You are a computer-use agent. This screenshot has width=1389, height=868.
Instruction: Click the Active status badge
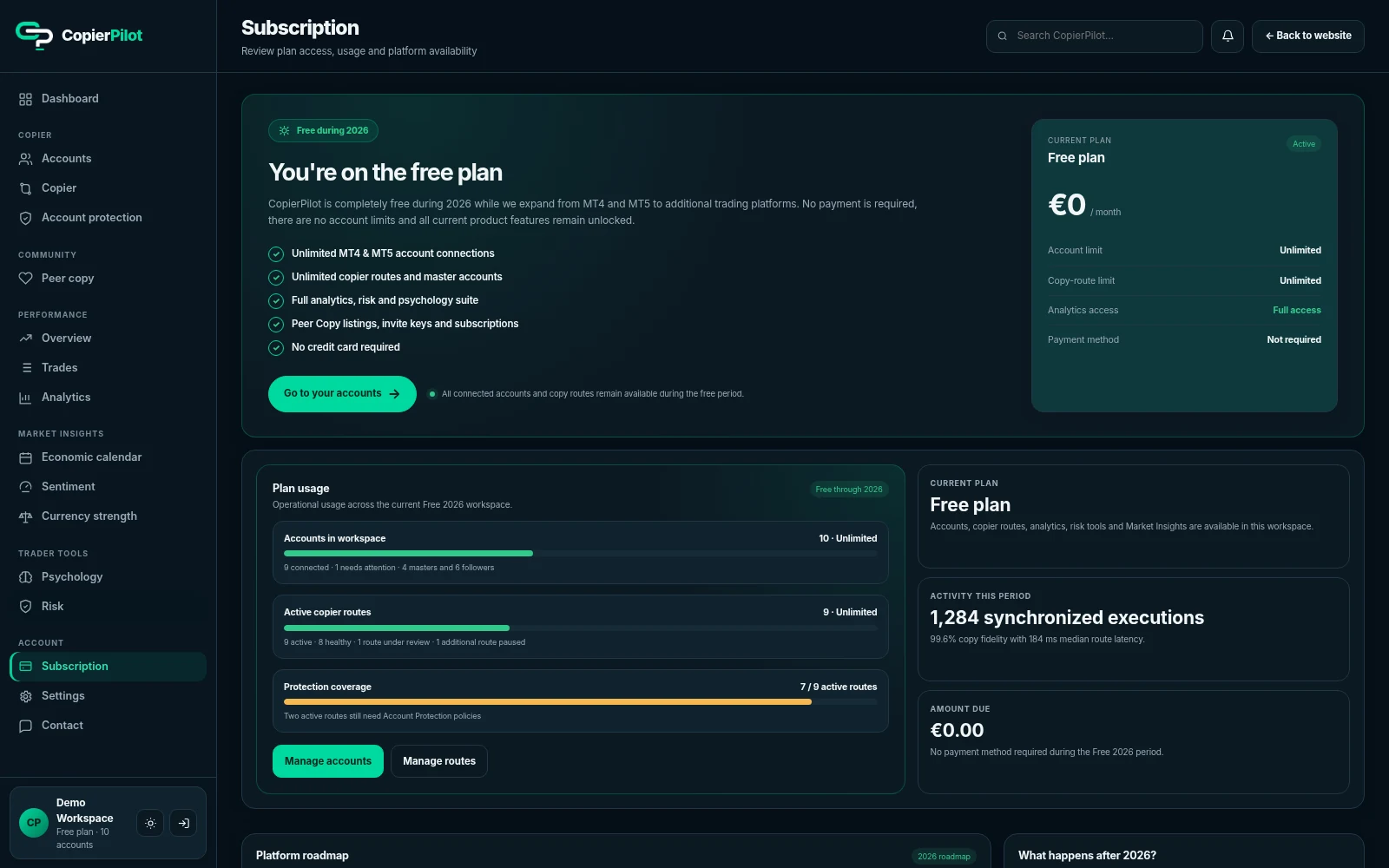[1304, 144]
